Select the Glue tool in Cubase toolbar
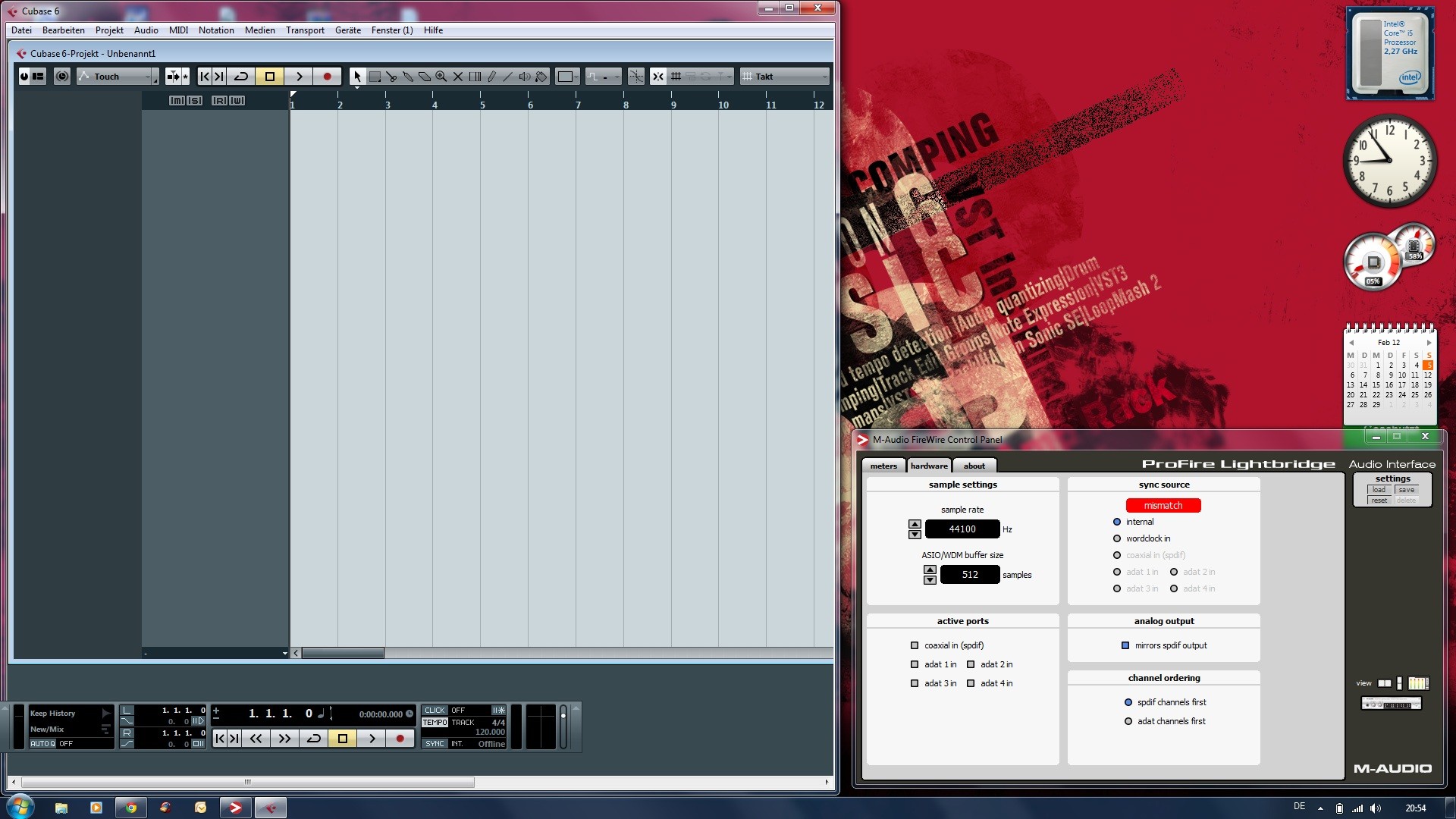This screenshot has width=1456, height=819. point(408,77)
